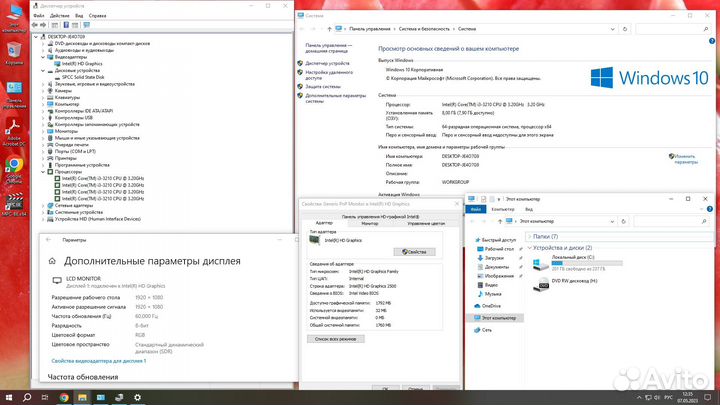Viewport: 720px width, 405px height.
Task: Select OneDrive in Explorer sidebar
Action: coord(491,306)
